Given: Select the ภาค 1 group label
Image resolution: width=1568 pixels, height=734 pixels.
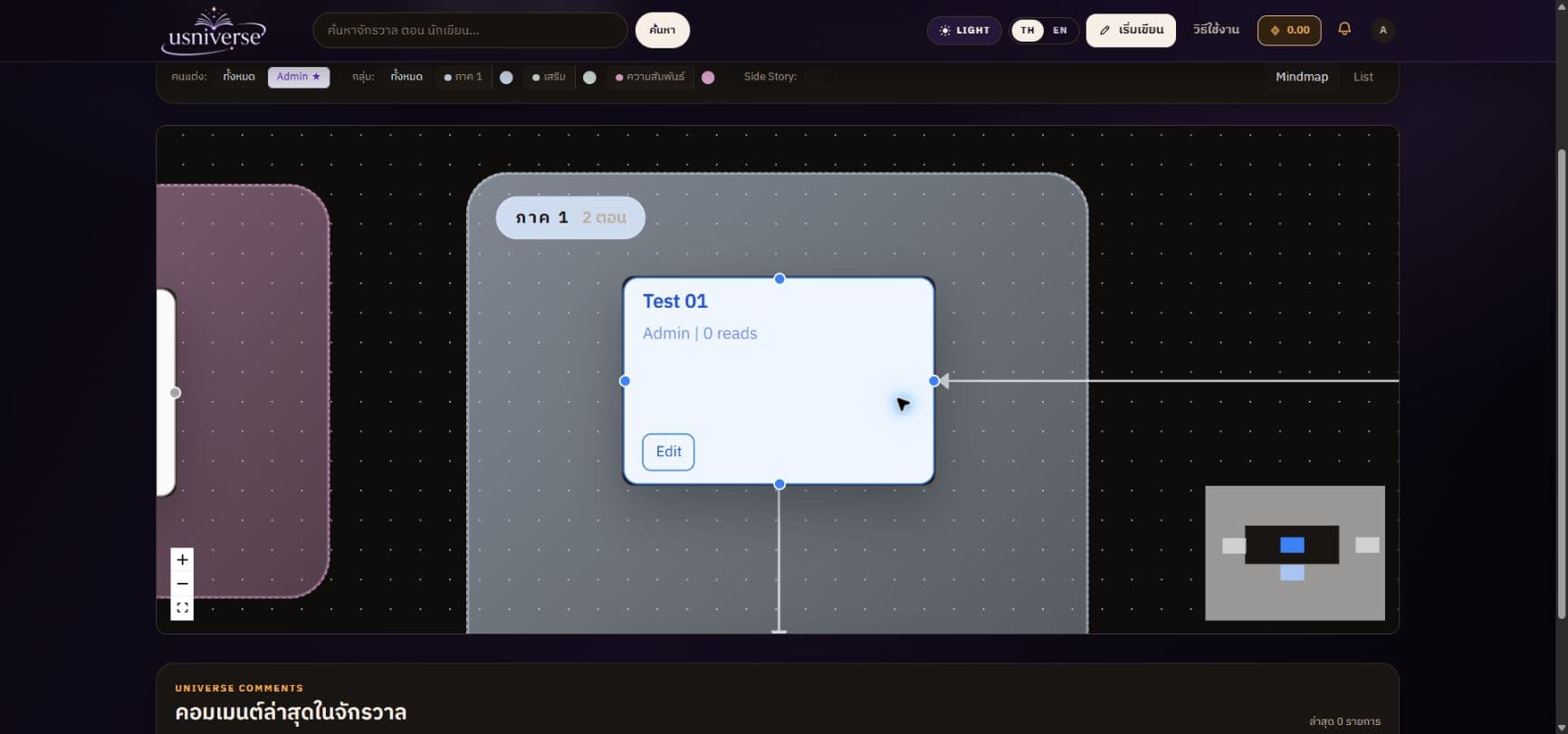Looking at the screenshot, I should pos(570,218).
